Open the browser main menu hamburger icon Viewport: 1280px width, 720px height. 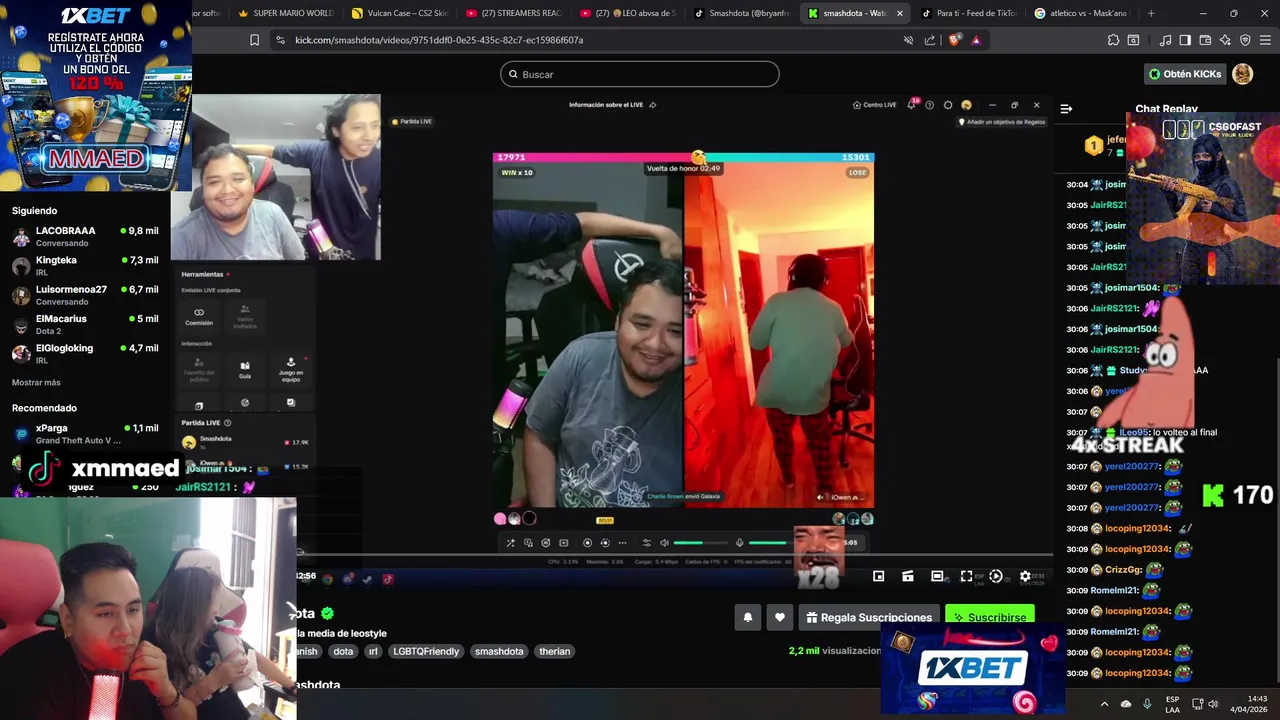[1265, 40]
